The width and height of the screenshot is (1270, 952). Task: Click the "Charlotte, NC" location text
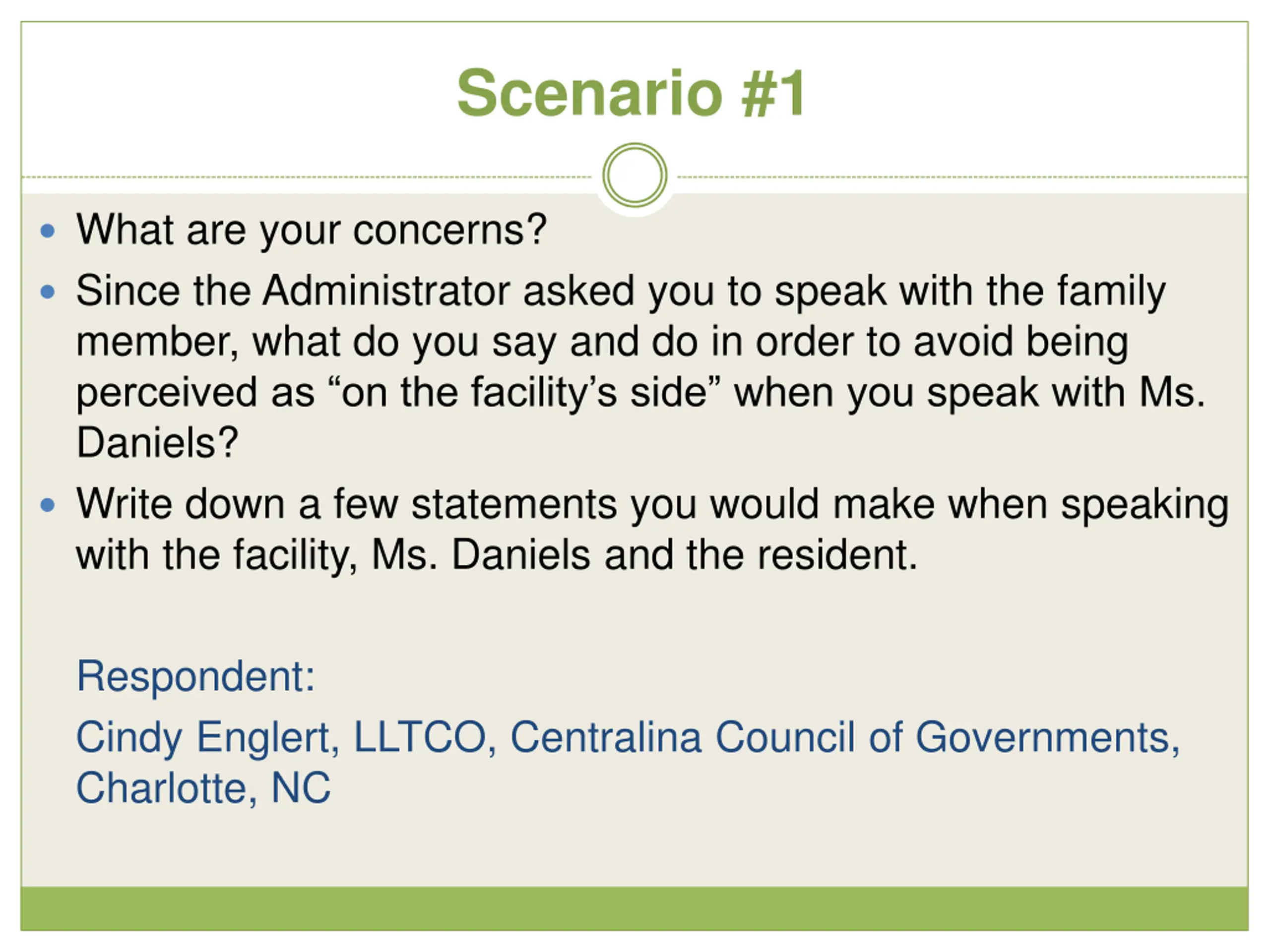click(x=203, y=788)
